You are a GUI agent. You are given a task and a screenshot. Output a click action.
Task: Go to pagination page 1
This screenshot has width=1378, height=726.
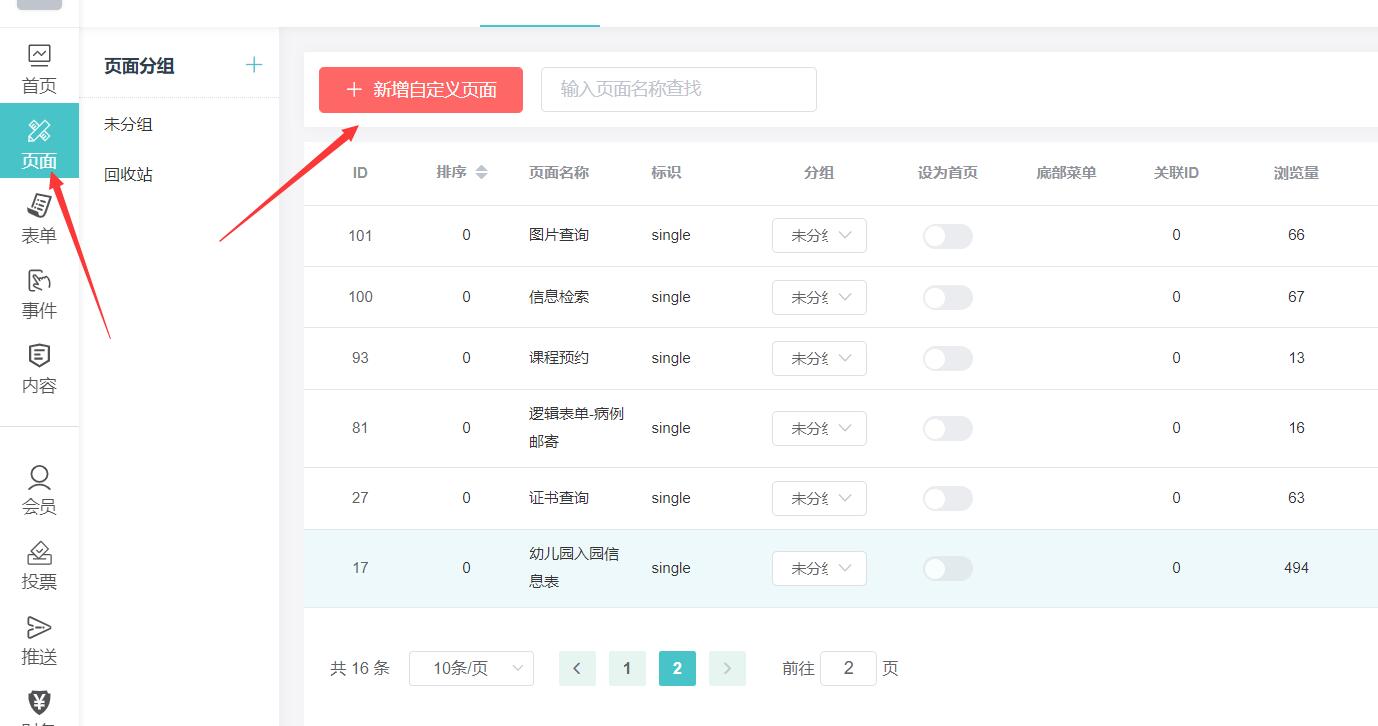pyautogui.click(x=627, y=668)
